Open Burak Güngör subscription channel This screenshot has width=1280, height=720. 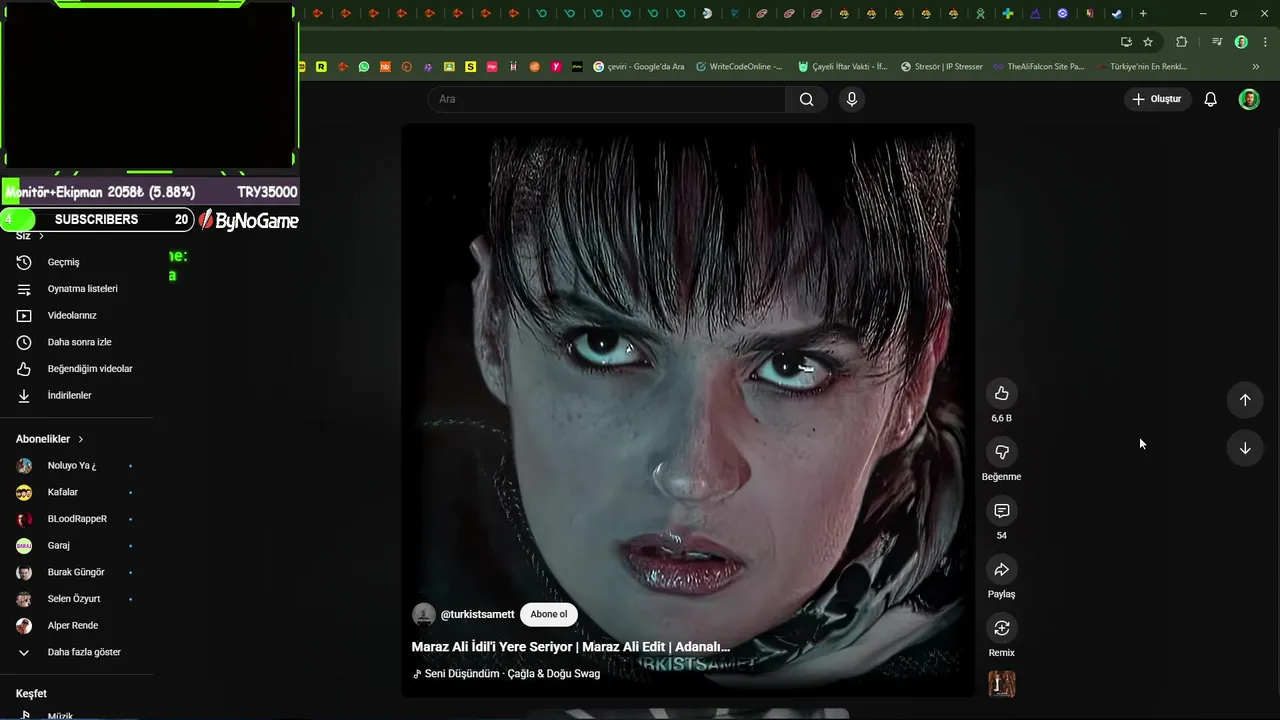(x=76, y=572)
